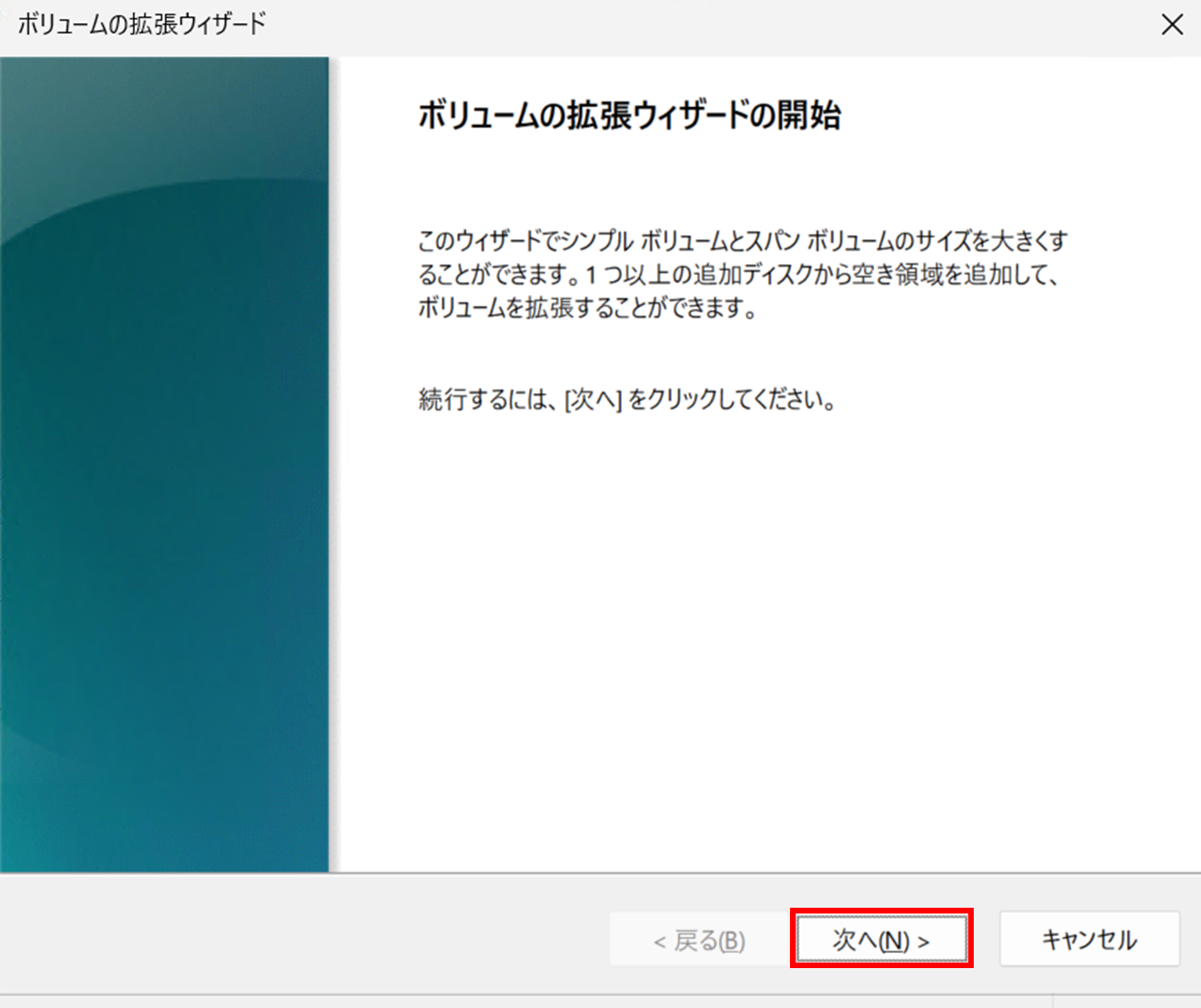Click the red-highlighted Next button

pyautogui.click(x=881, y=939)
